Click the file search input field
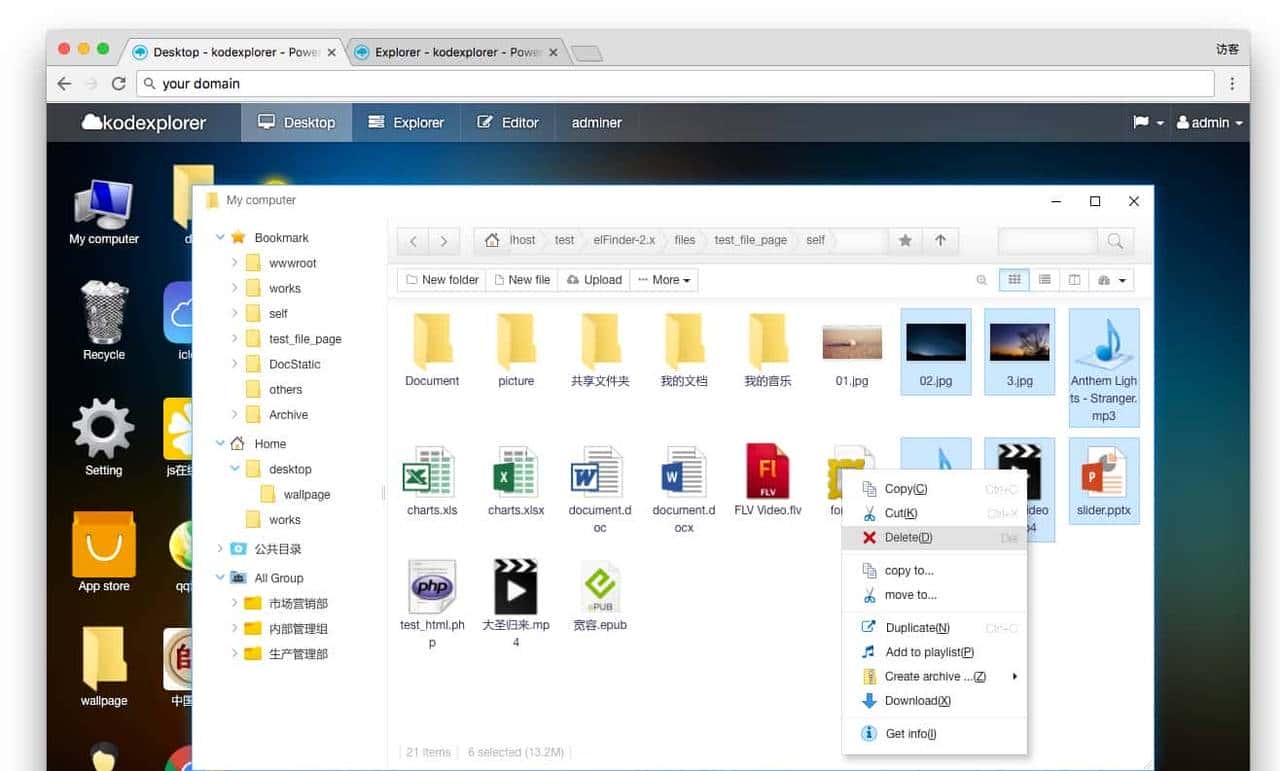This screenshot has height=771, width=1280. pyautogui.click(x=1047, y=241)
